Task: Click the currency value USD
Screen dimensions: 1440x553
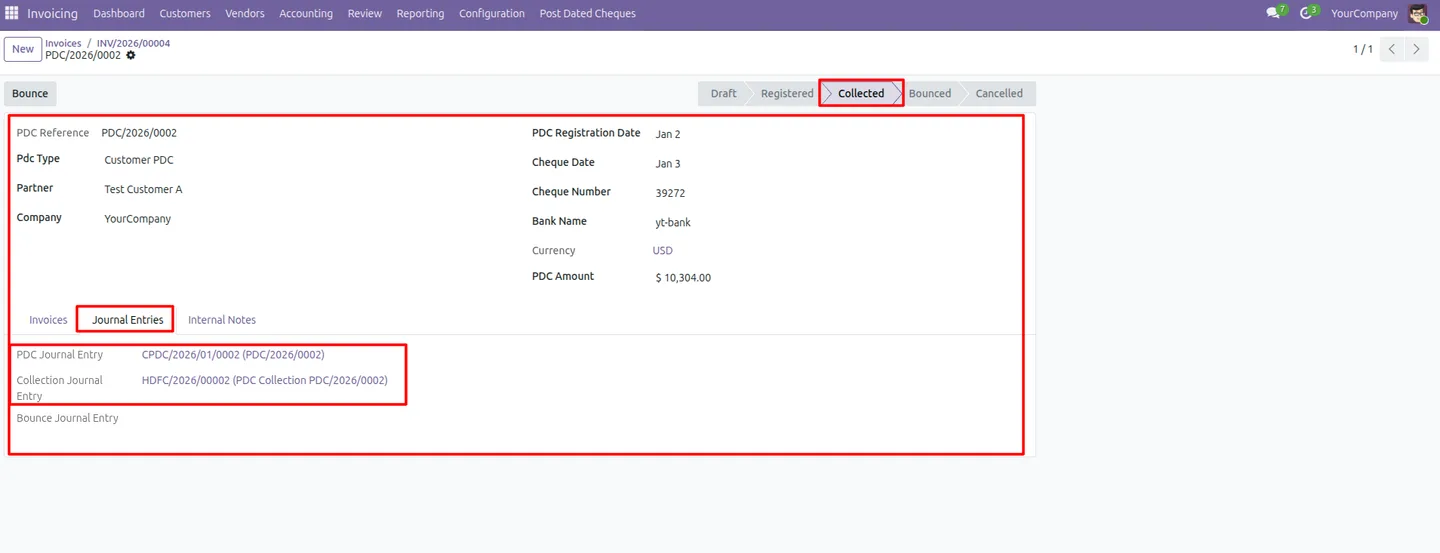Action: [663, 251]
